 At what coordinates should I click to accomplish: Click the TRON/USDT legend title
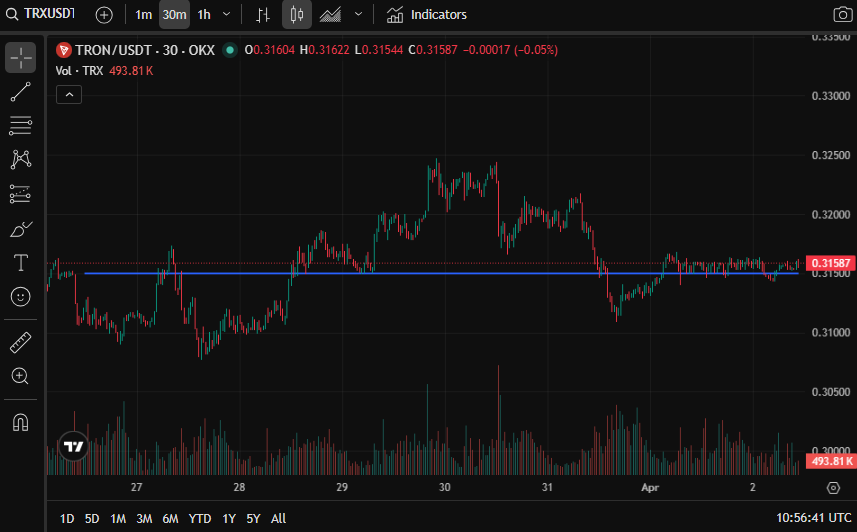[x=145, y=50]
